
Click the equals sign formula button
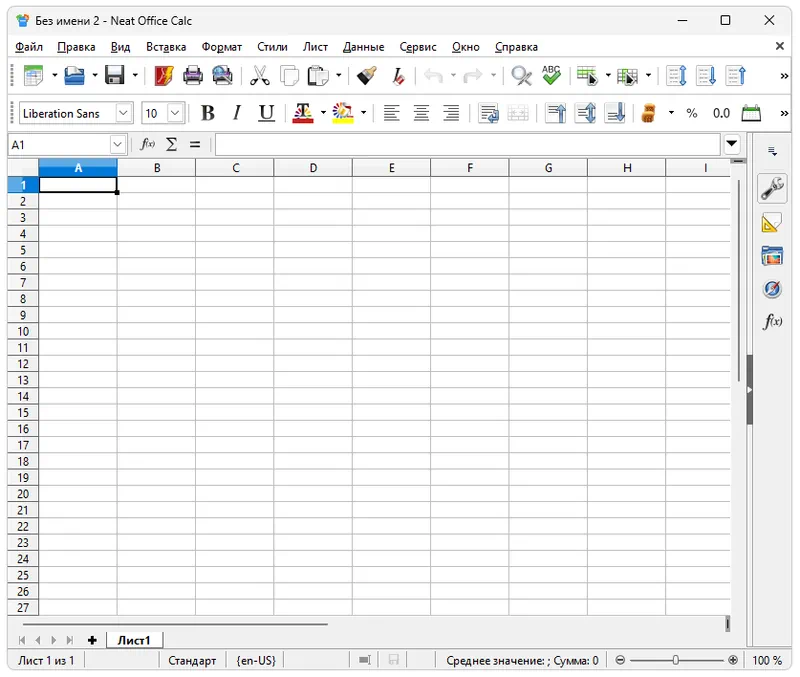[x=195, y=144]
